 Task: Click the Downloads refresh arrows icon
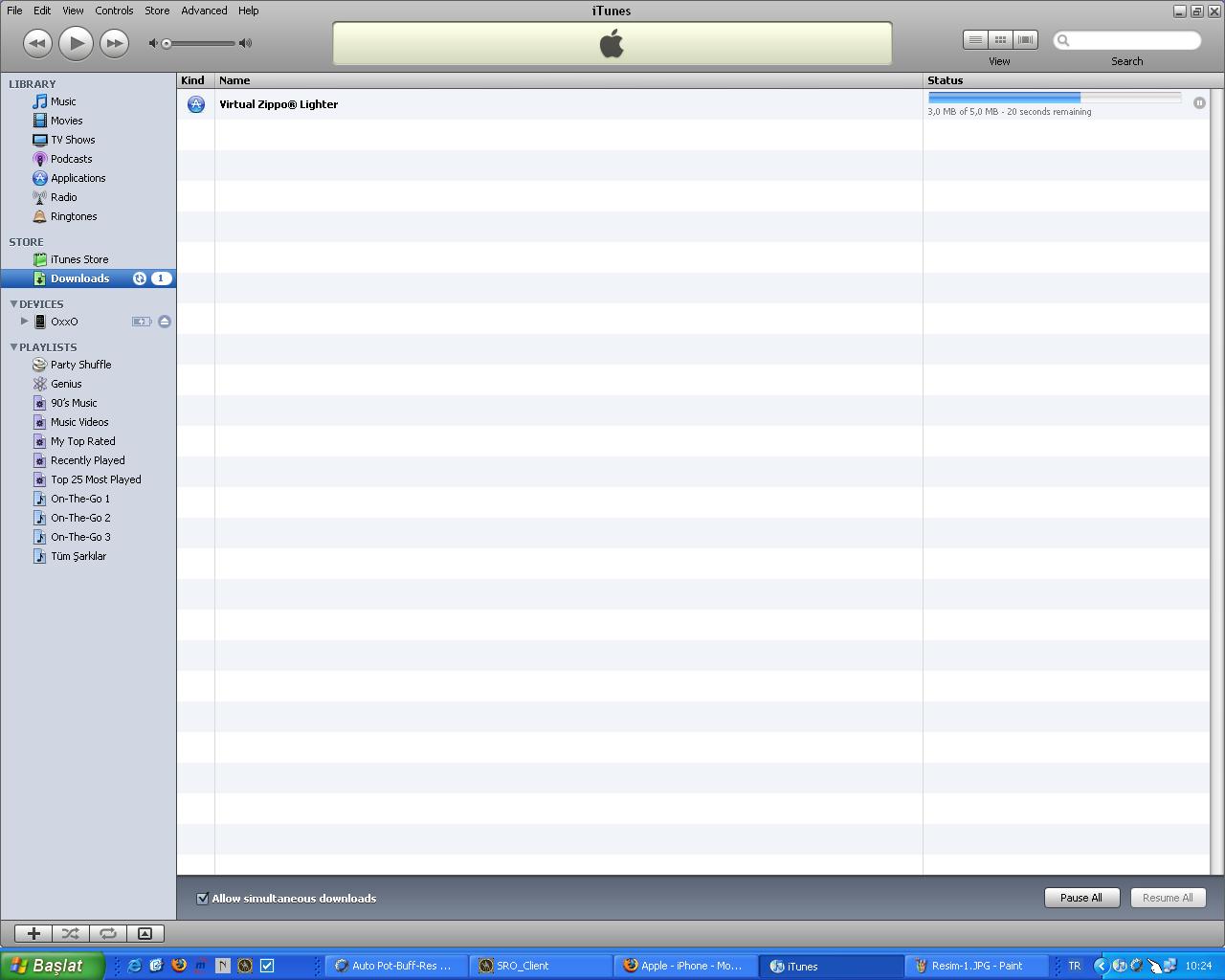140,278
